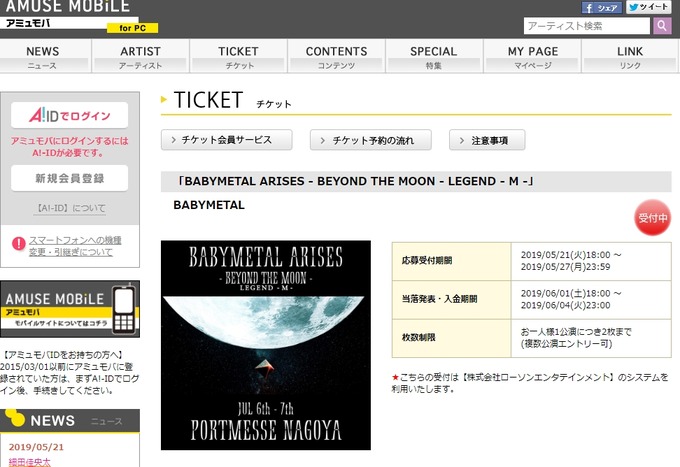Open the 注意事項 button
The height and width of the screenshot is (467, 680).
487,140
